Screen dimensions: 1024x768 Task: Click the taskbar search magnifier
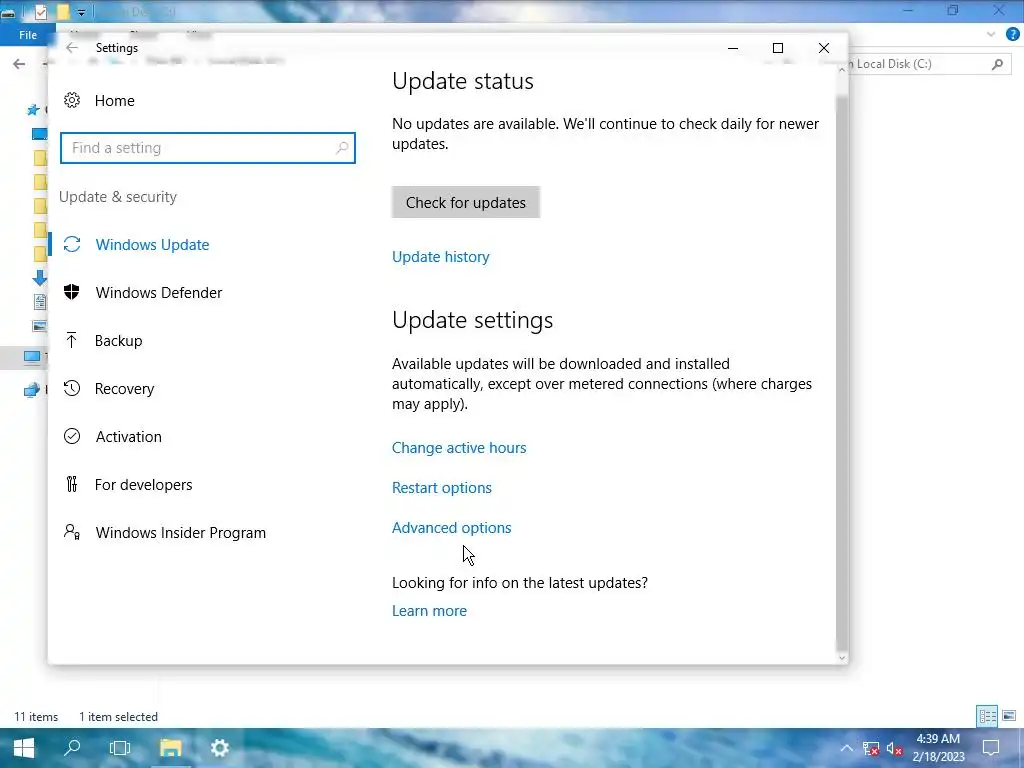pos(72,748)
